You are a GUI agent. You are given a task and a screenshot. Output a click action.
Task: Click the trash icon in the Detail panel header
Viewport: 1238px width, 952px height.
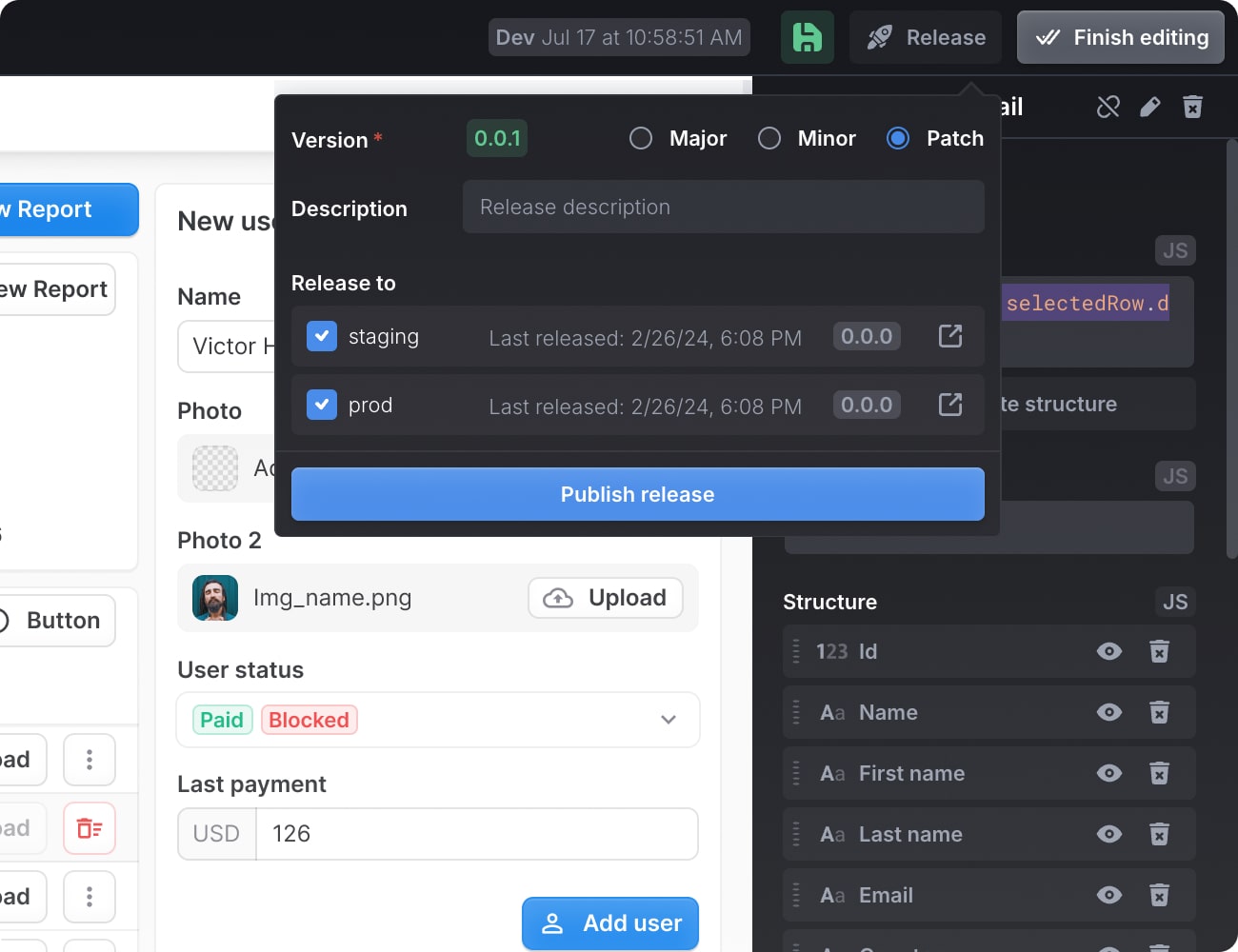click(x=1192, y=107)
